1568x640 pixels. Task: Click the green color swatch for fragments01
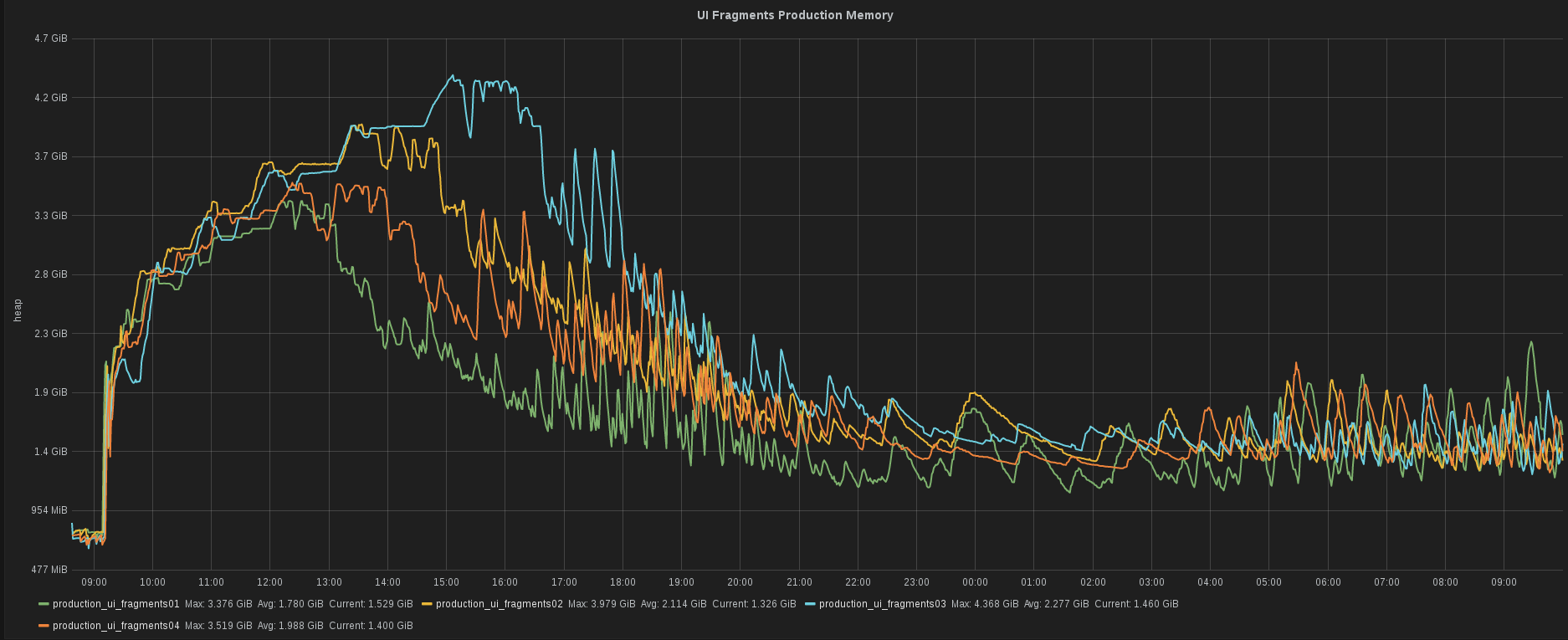(x=44, y=604)
